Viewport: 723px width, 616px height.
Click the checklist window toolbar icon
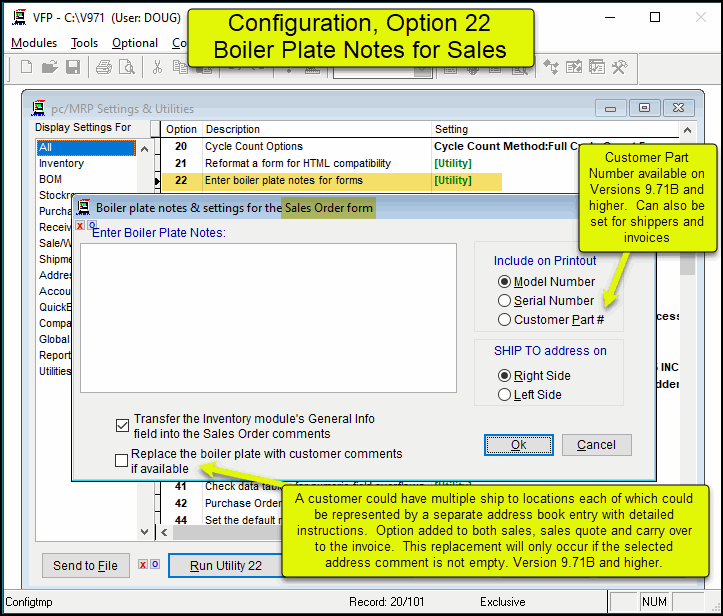click(597, 67)
